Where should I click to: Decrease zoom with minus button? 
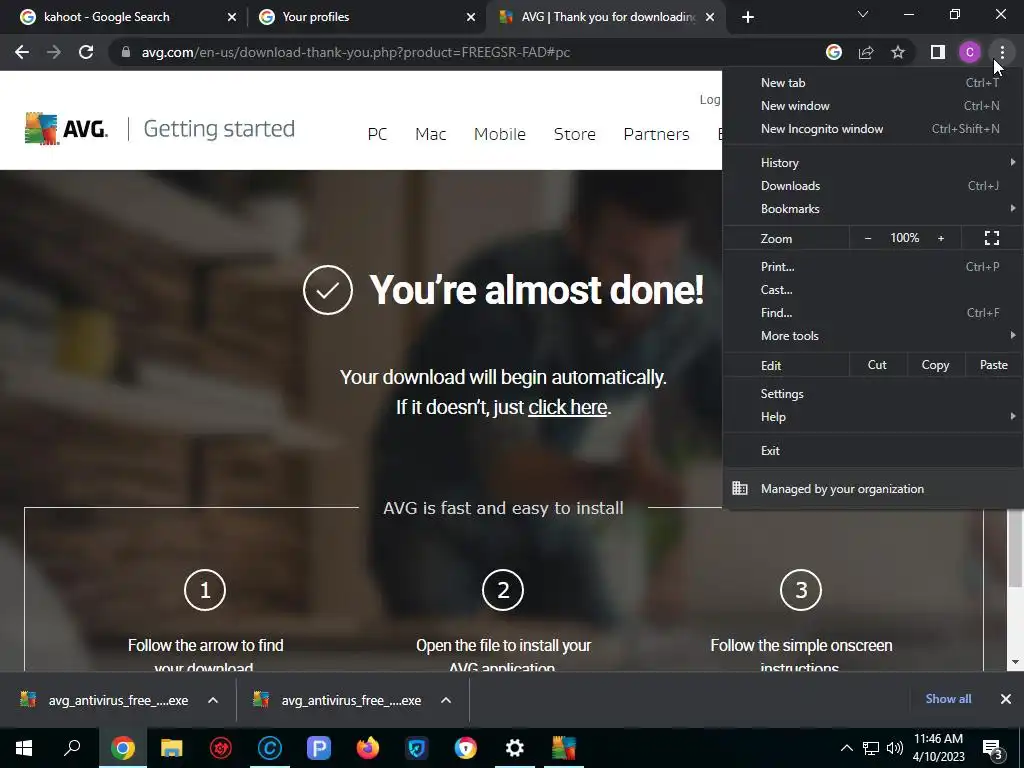point(868,238)
